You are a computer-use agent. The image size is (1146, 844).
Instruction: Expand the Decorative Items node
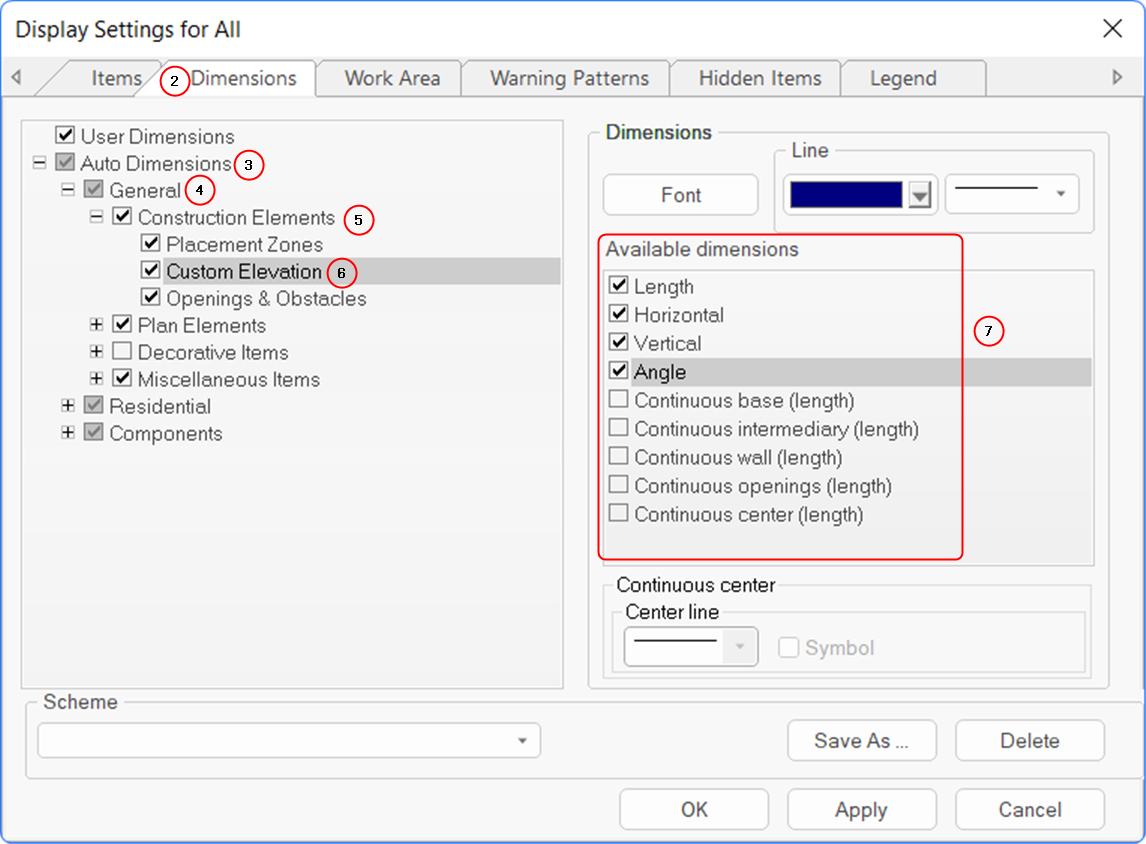tap(96, 351)
